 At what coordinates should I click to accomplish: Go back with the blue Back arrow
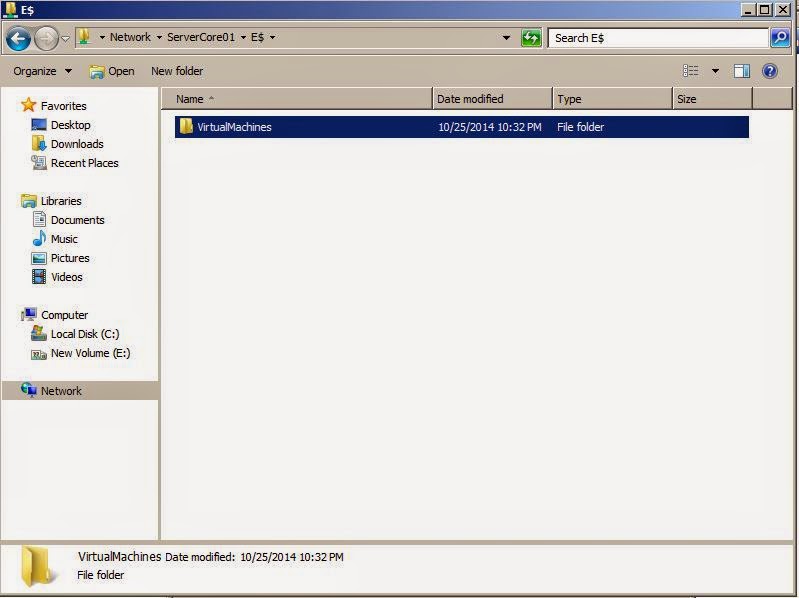[18, 38]
